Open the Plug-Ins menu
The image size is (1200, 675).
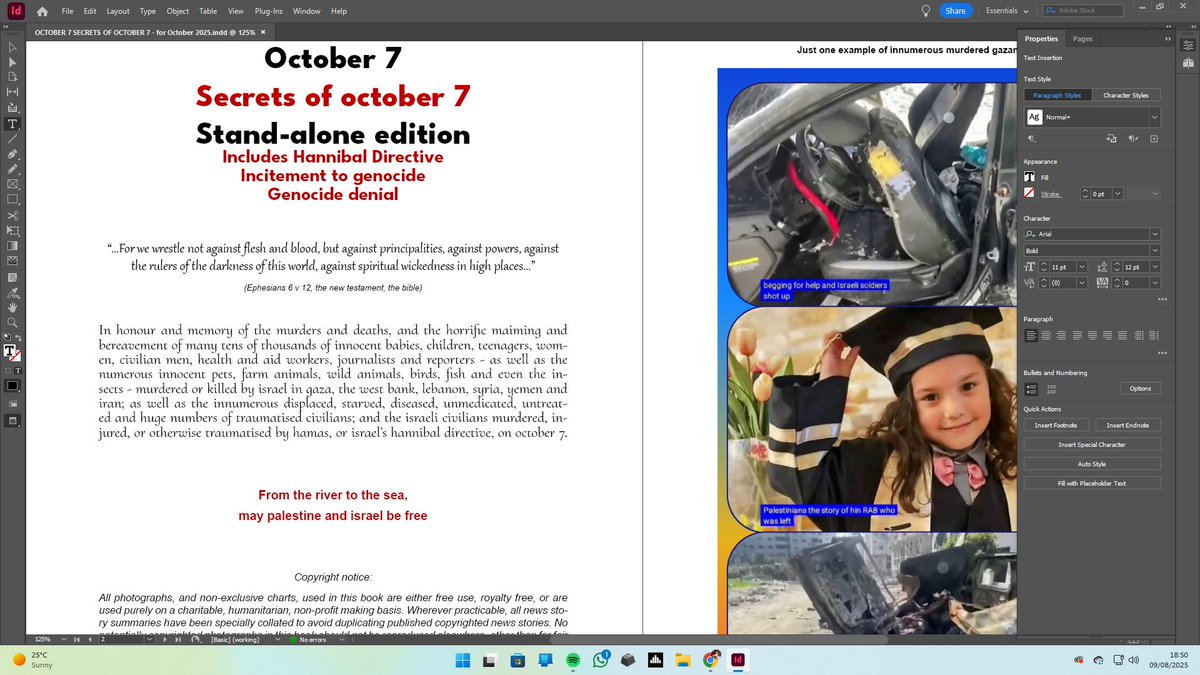(x=269, y=11)
